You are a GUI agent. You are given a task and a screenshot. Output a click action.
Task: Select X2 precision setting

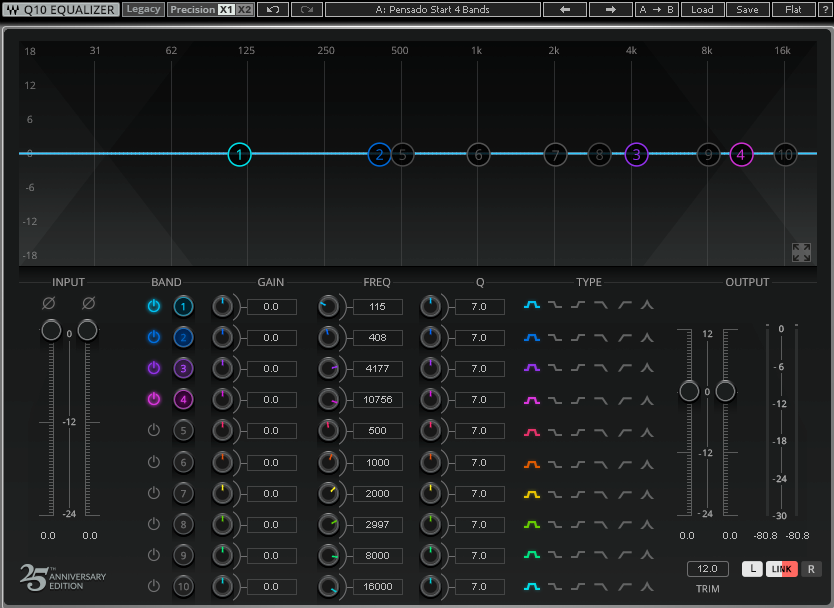(244, 10)
